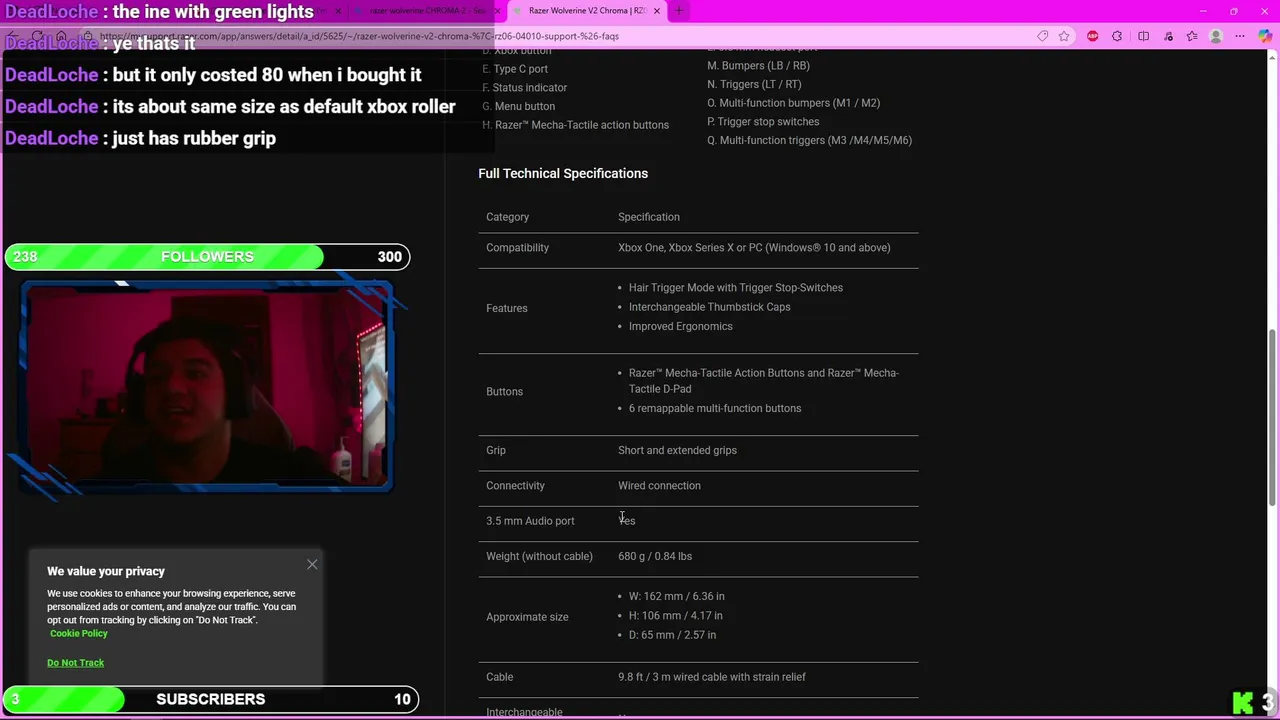Click the Followers progress bar
Image resolution: width=1280 pixels, height=720 pixels.
[x=207, y=257]
